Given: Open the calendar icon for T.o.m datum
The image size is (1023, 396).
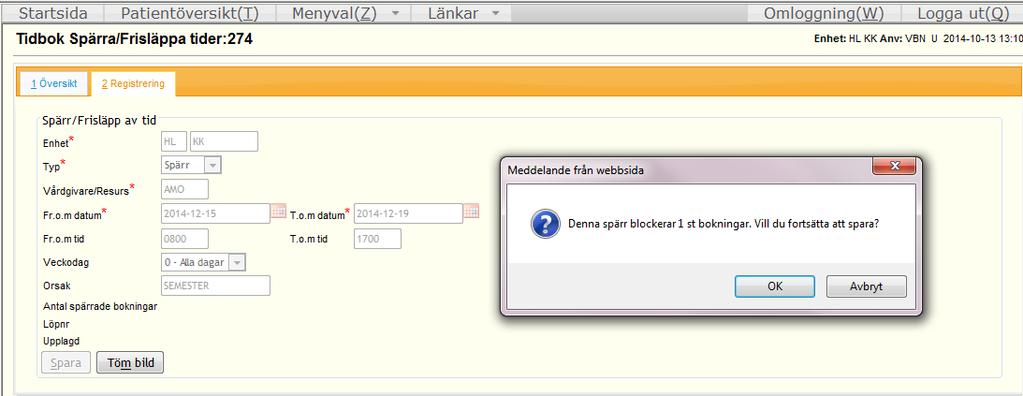Looking at the screenshot, I should pos(472,211).
